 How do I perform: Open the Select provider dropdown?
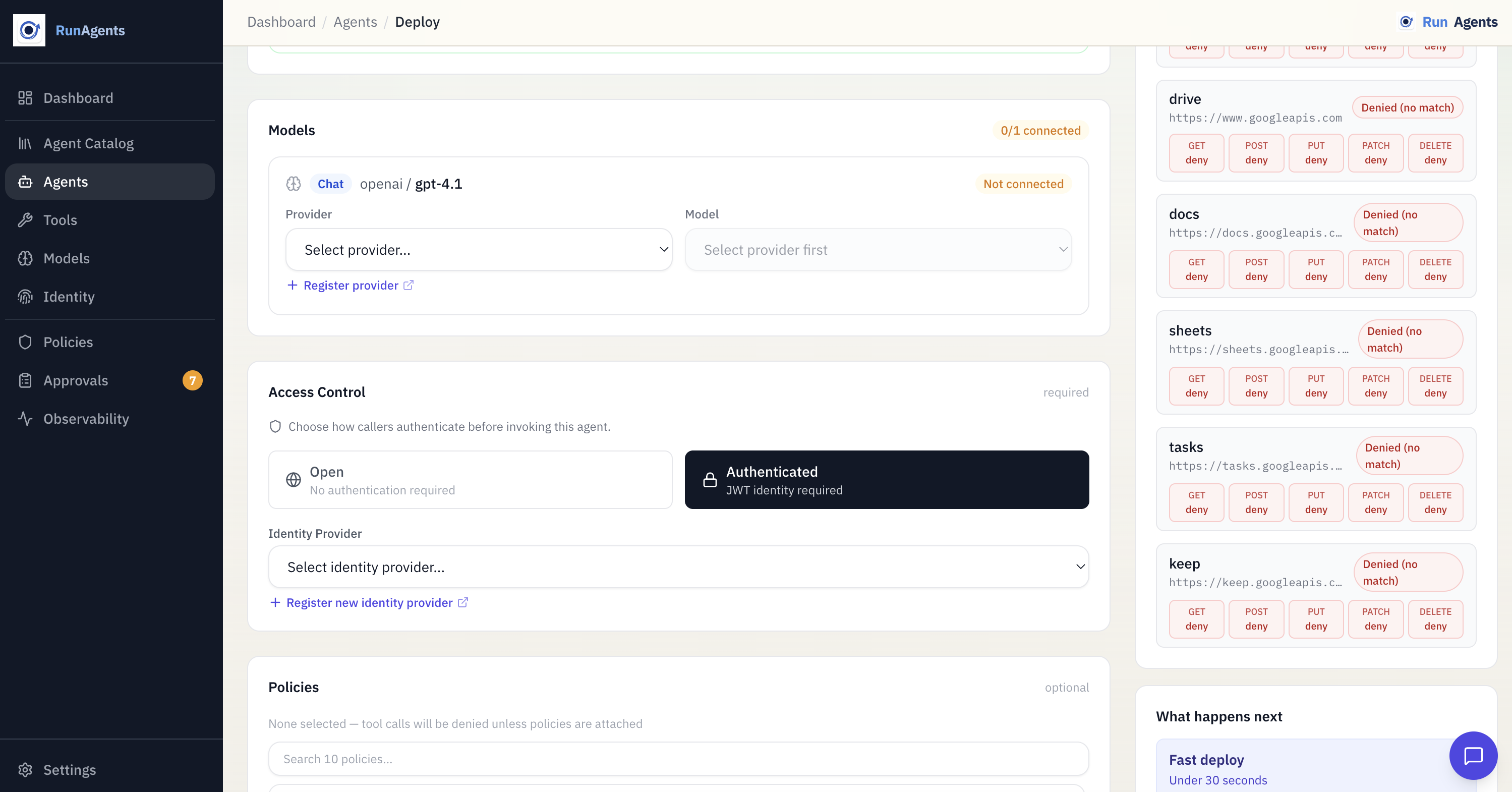(479, 250)
